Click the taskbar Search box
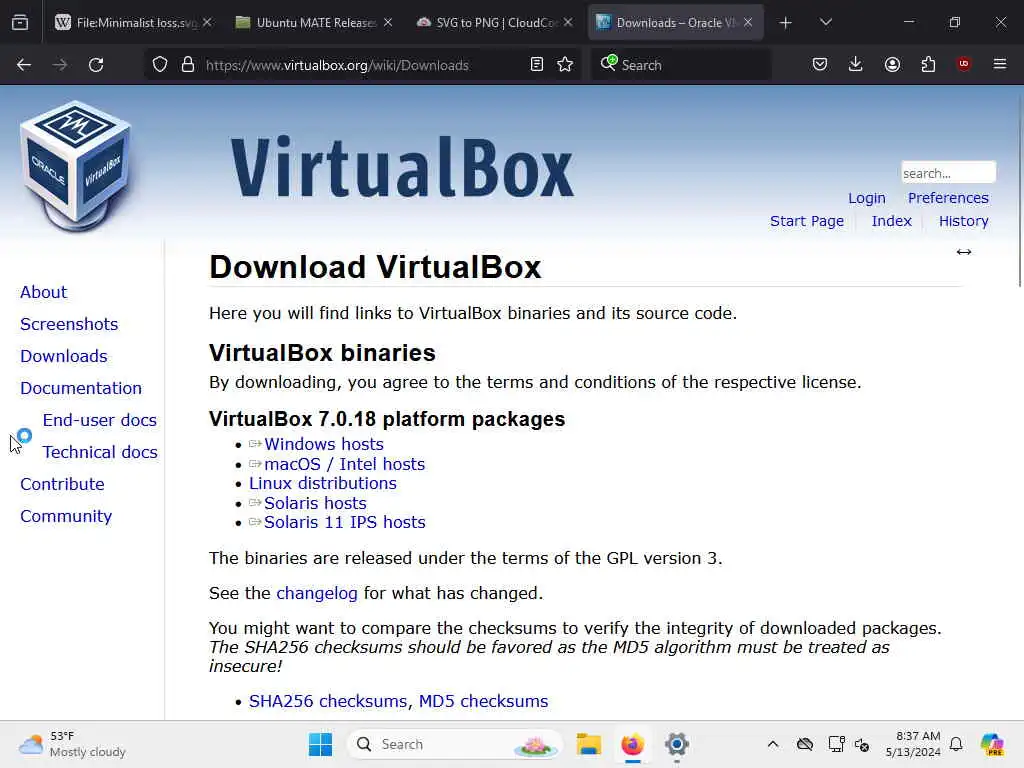This screenshot has width=1024, height=768. click(x=455, y=744)
